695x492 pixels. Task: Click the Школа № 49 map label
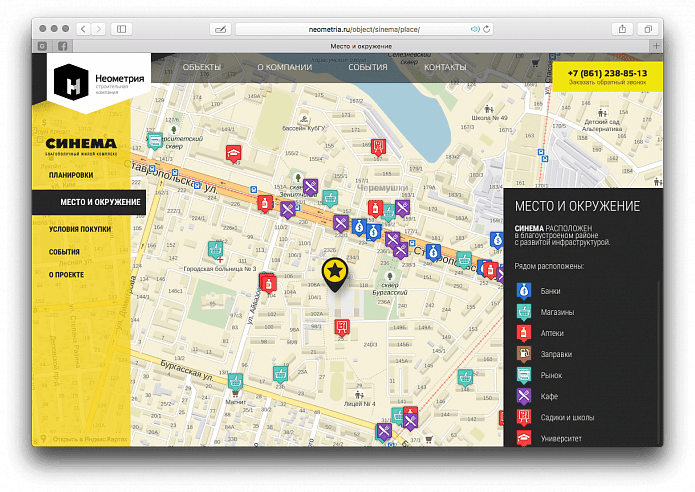[489, 118]
